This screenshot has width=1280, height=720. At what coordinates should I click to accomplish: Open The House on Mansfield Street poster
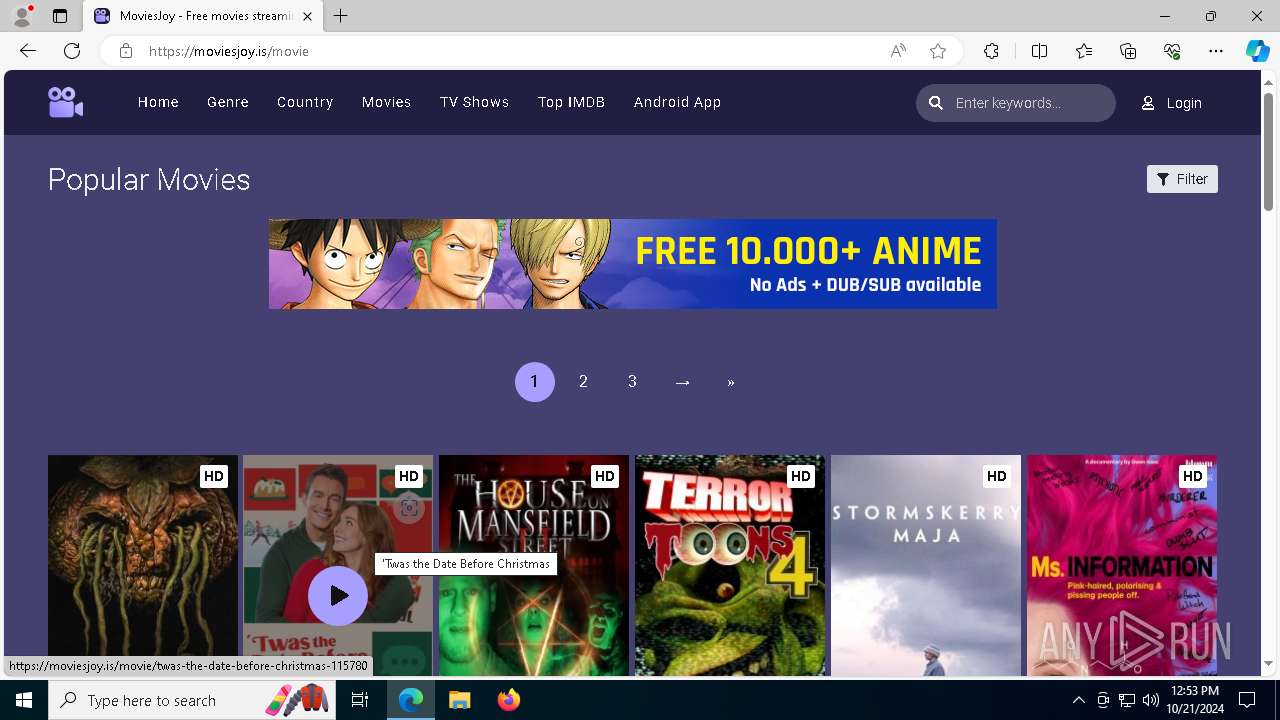534,566
